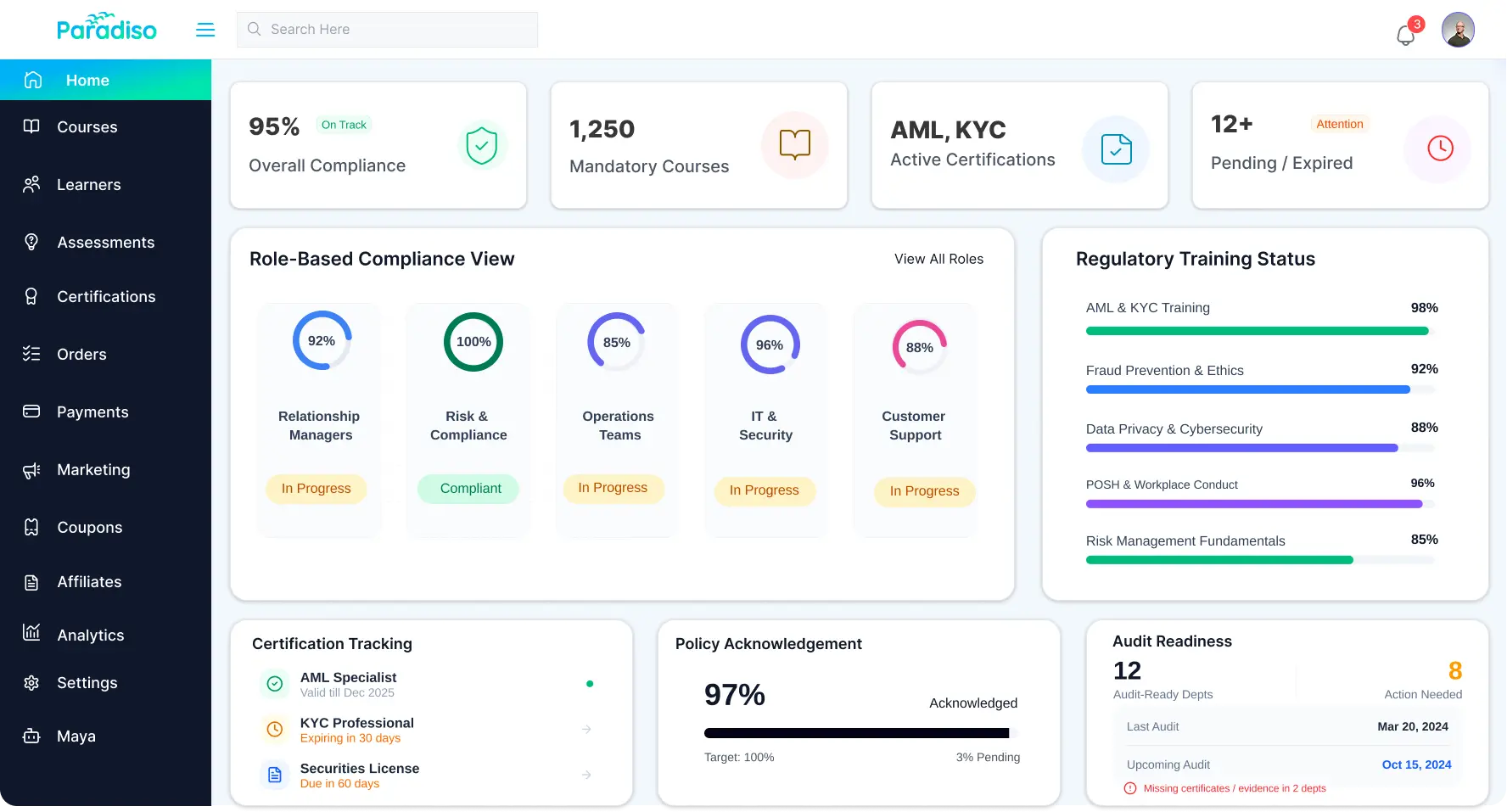
Task: Click the green status dot beside AML Specialist
Action: click(590, 683)
